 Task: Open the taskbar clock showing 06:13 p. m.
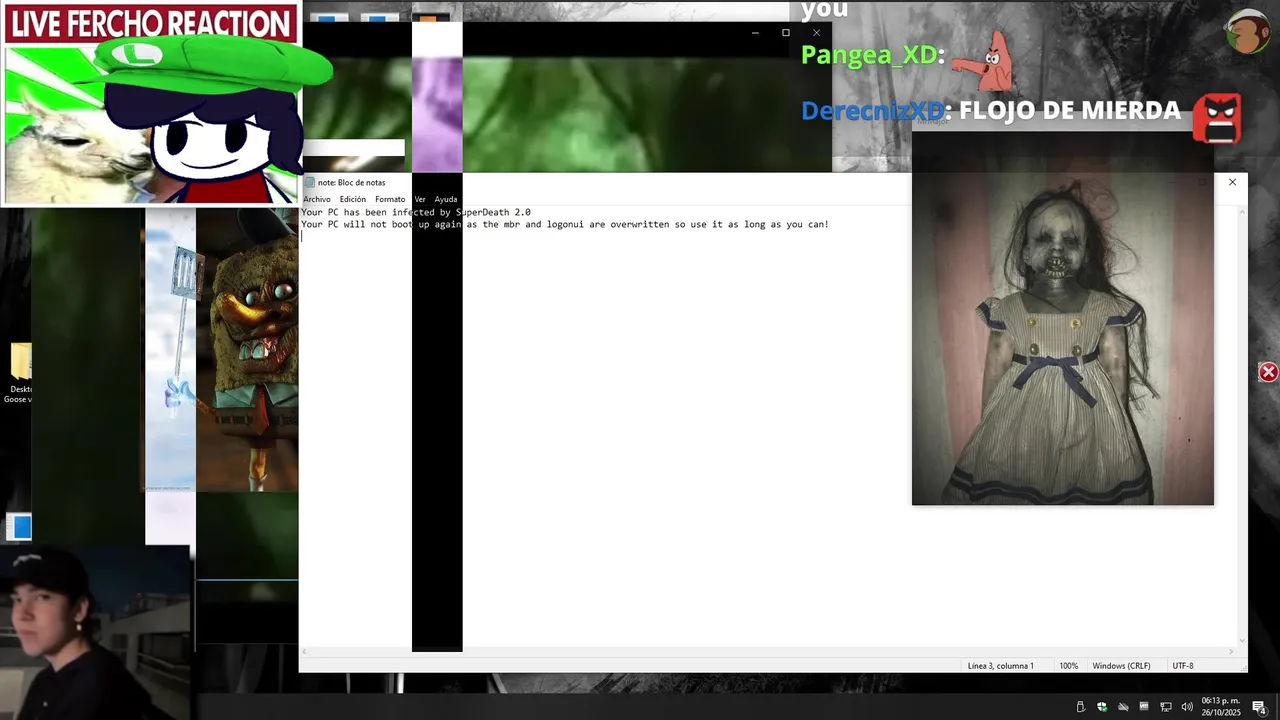pyautogui.click(x=1220, y=706)
